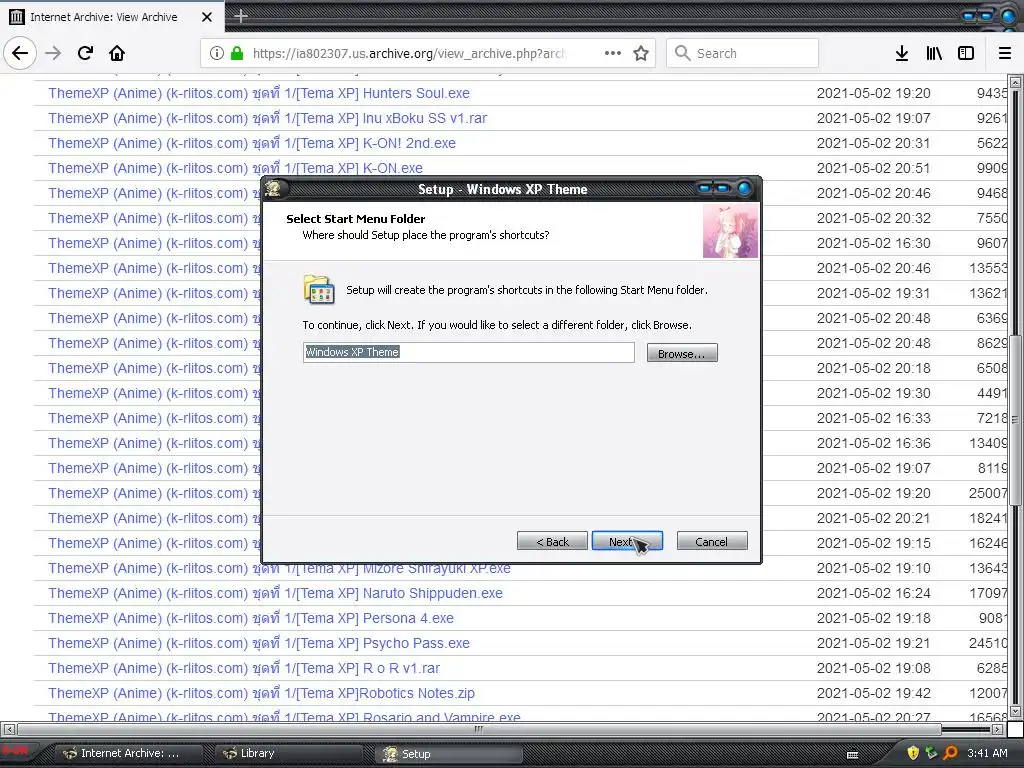1024x768 pixels.
Task: Click Next in the Setup wizard
Action: 627,541
